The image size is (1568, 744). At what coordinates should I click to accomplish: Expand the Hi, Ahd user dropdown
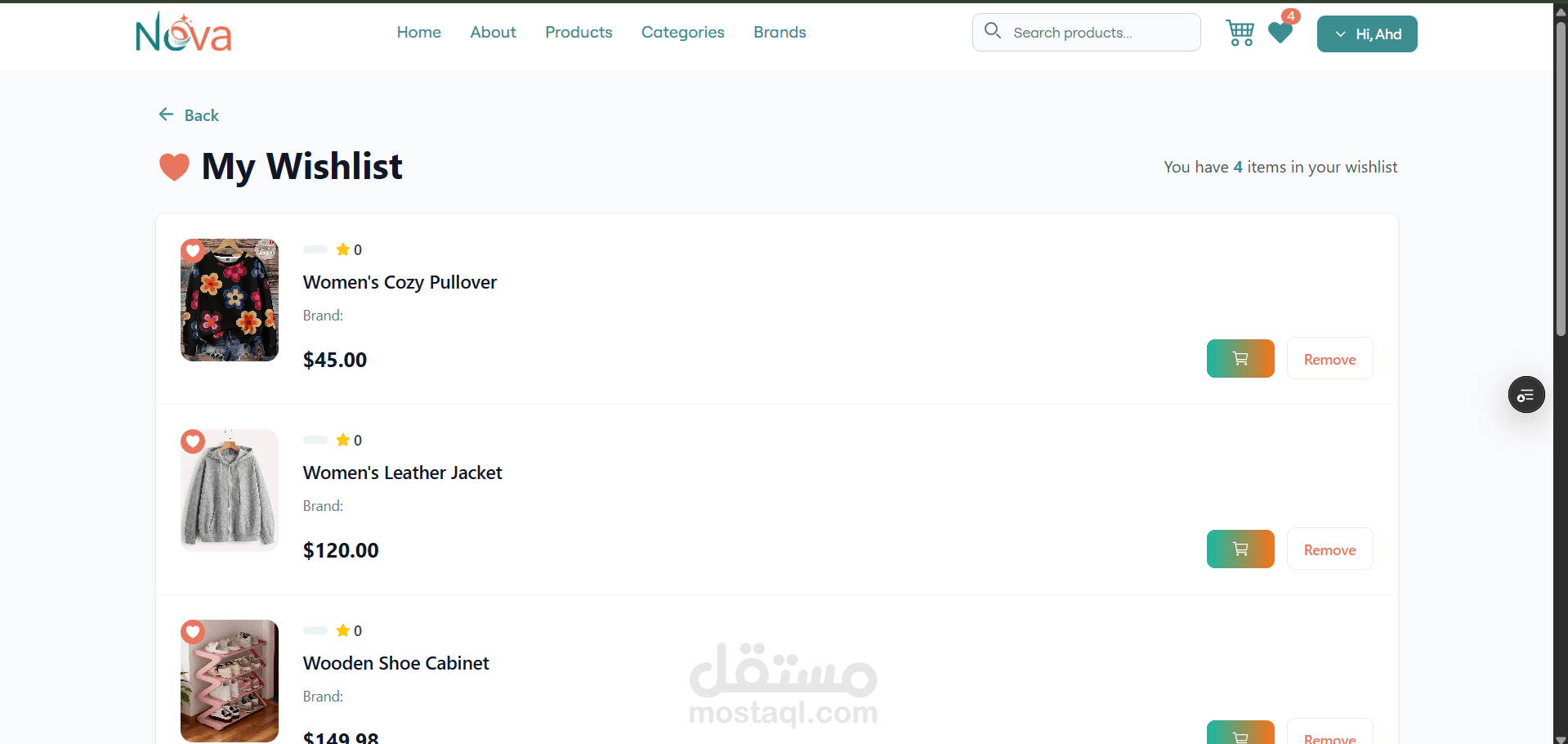click(x=1367, y=34)
